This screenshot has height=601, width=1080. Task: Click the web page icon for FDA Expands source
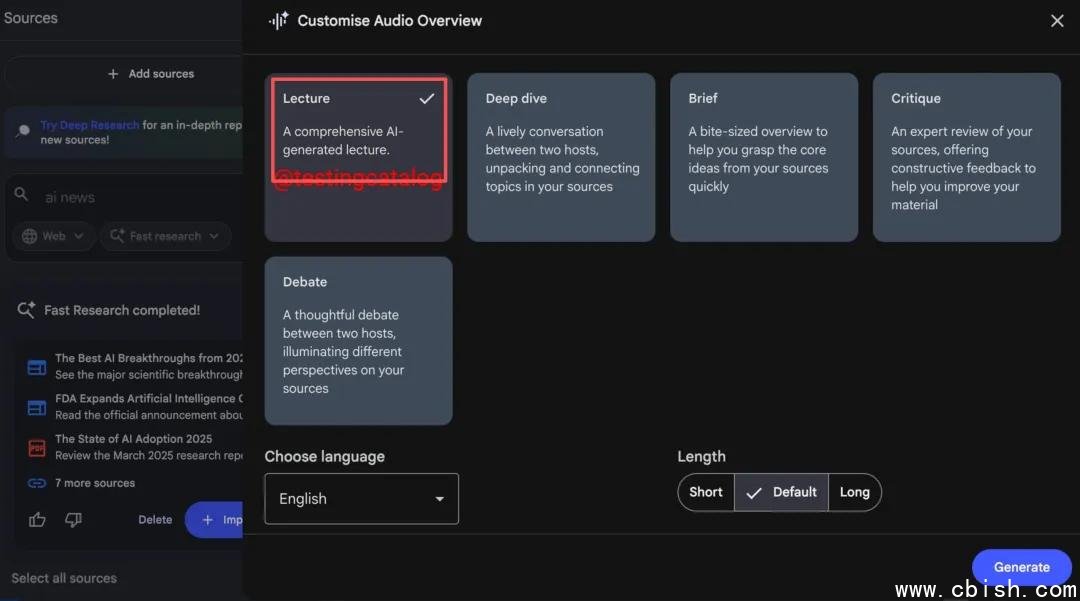37,407
